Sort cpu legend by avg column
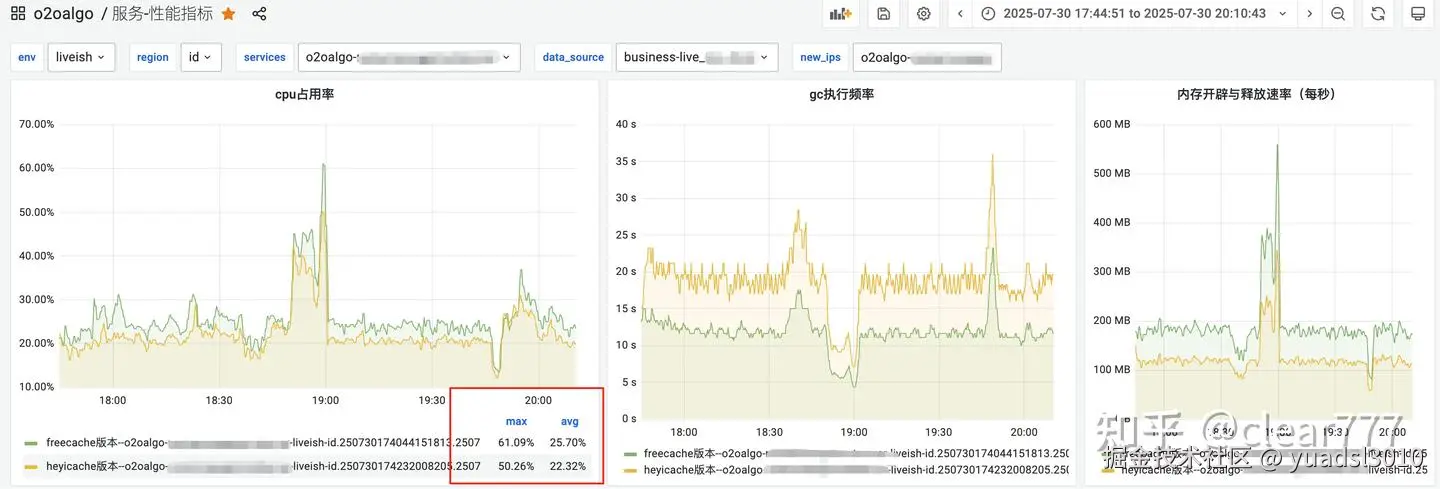The height and width of the screenshot is (489, 1440). click(569, 421)
